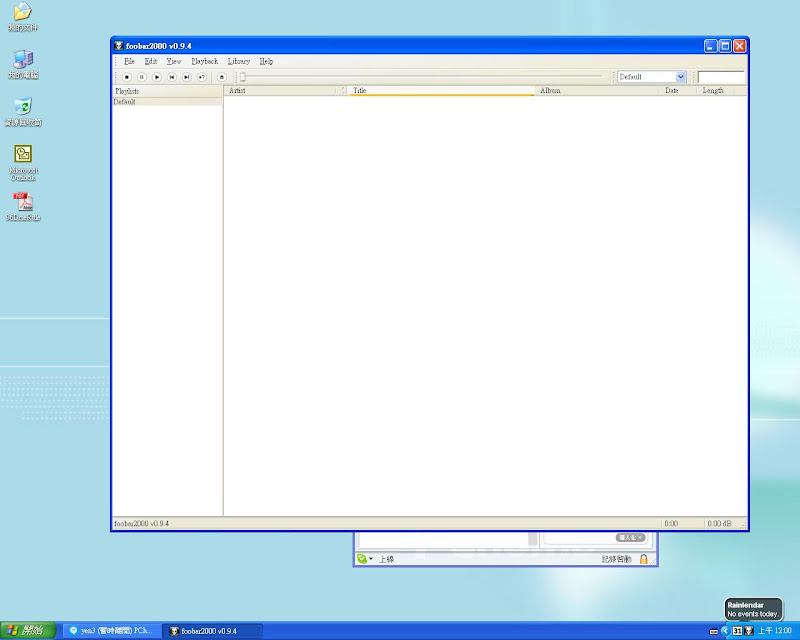
Task: Open the View menu
Action: tap(173, 61)
